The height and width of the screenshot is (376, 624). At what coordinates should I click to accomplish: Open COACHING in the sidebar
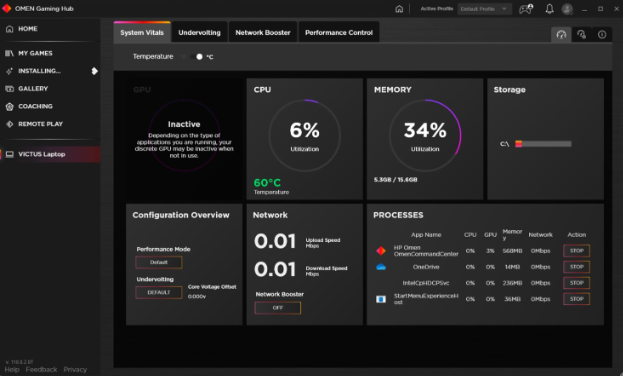pos(35,106)
